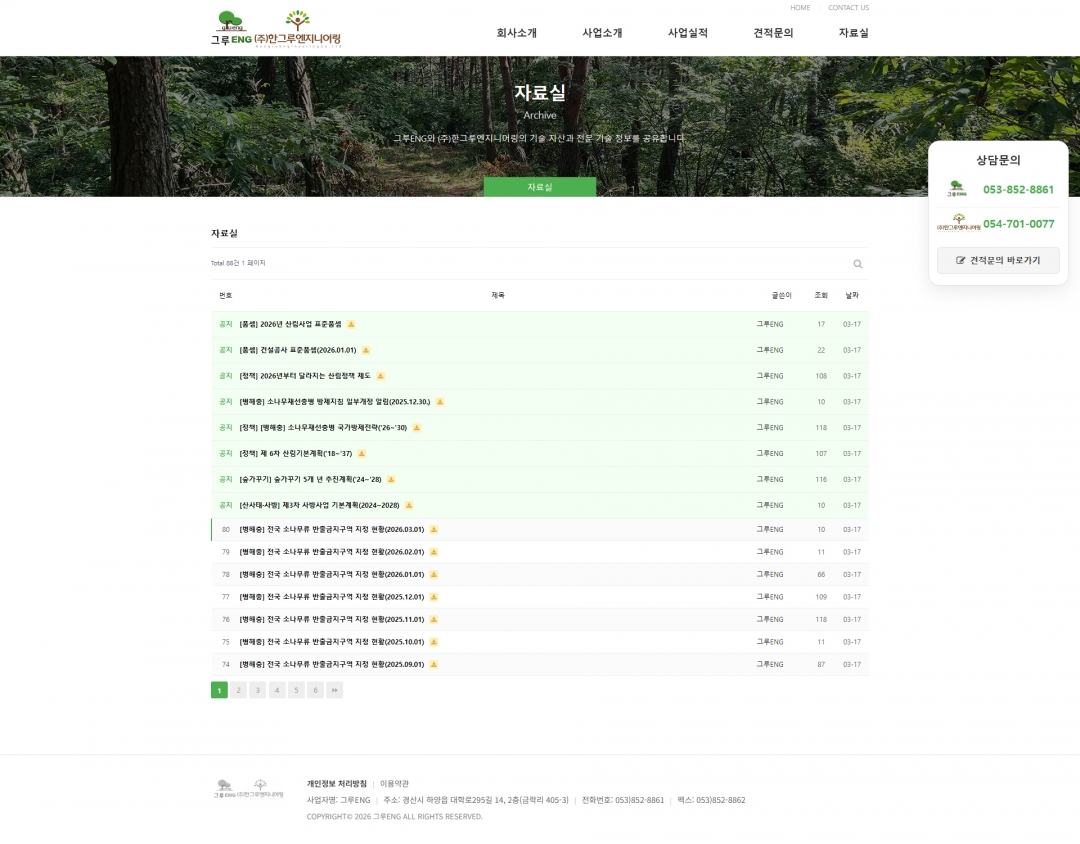
Task: Click attachment icon next to 제 6차 산림기본계획
Action: 362,453
